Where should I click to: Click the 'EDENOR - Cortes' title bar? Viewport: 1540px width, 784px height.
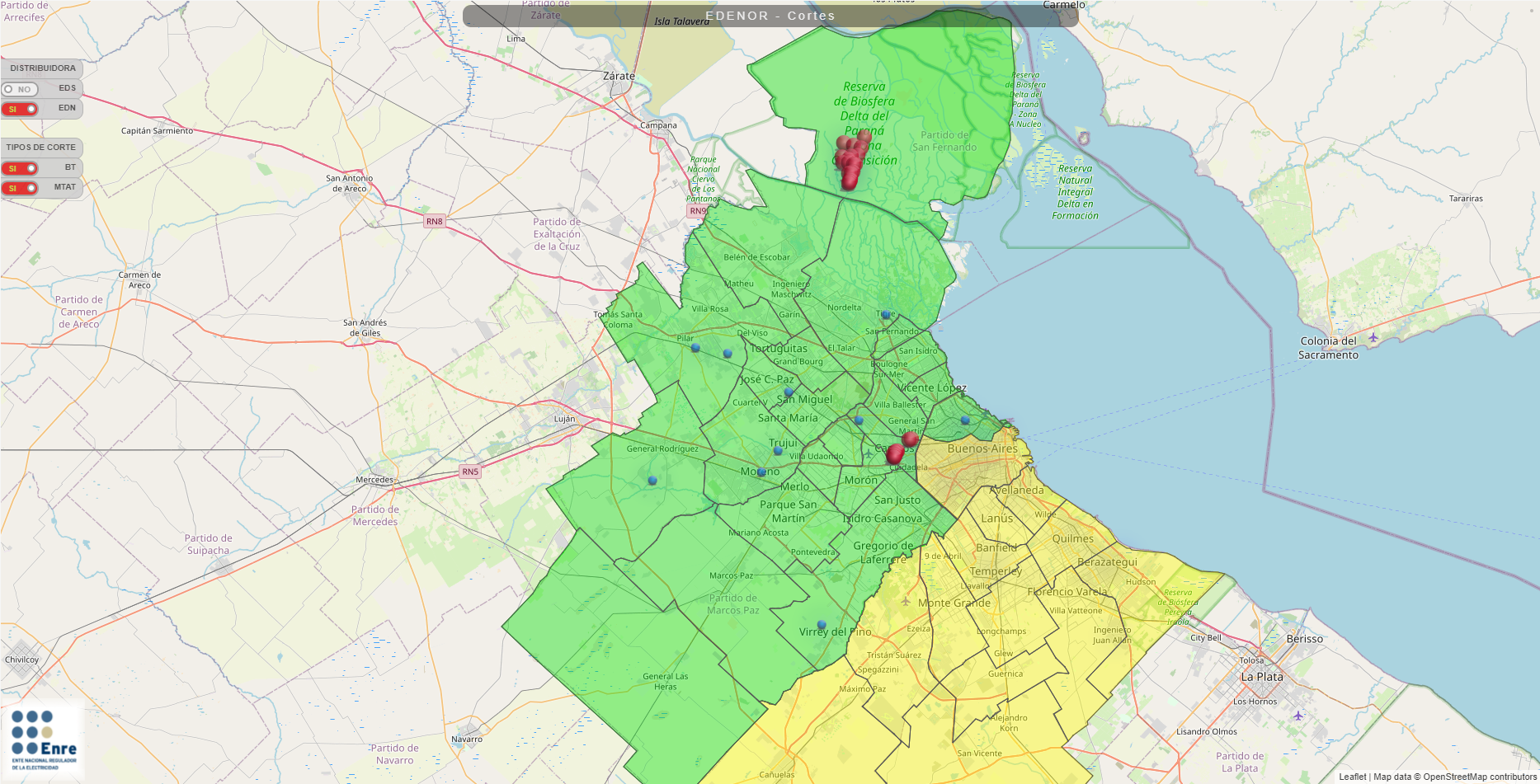pyautogui.click(x=770, y=16)
